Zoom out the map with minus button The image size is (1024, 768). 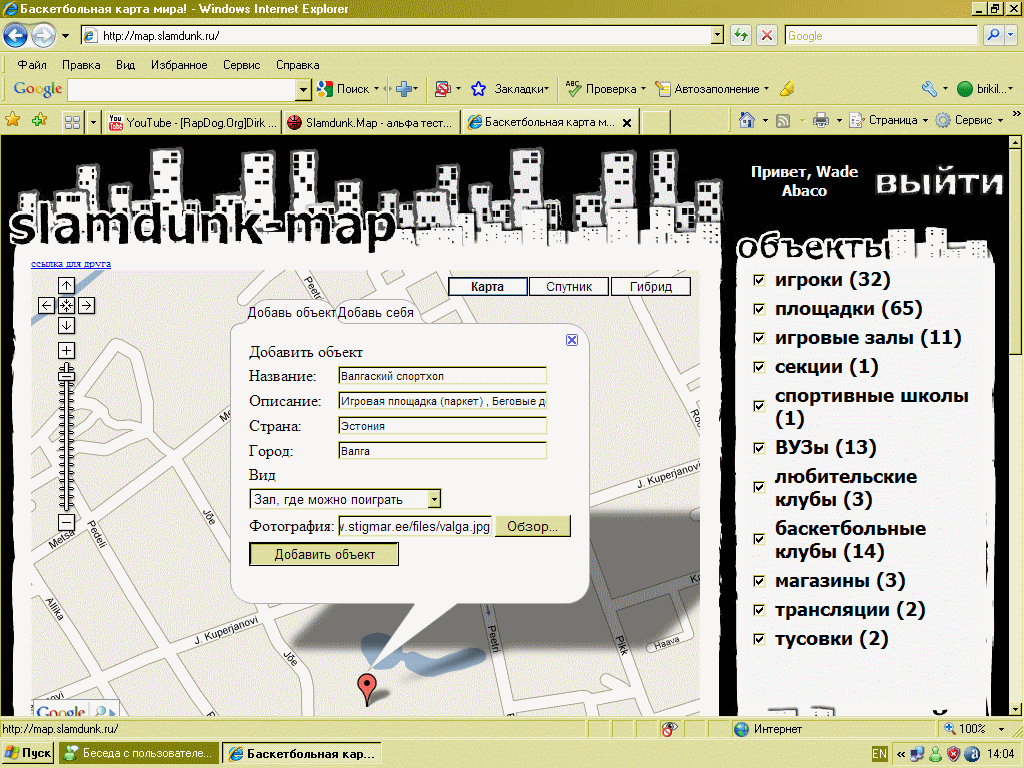66,522
